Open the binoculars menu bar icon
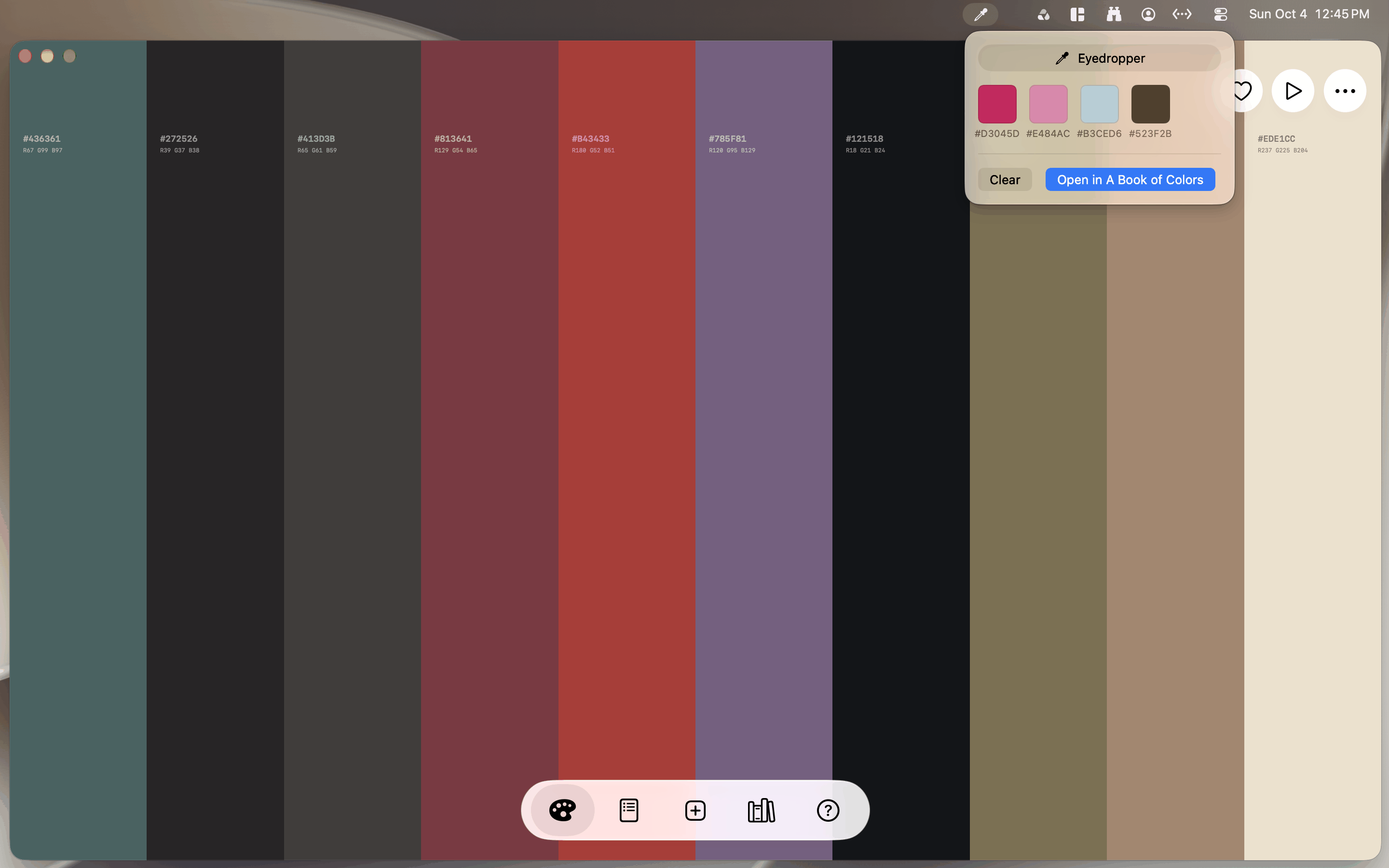1389x868 pixels. pos(1114,14)
